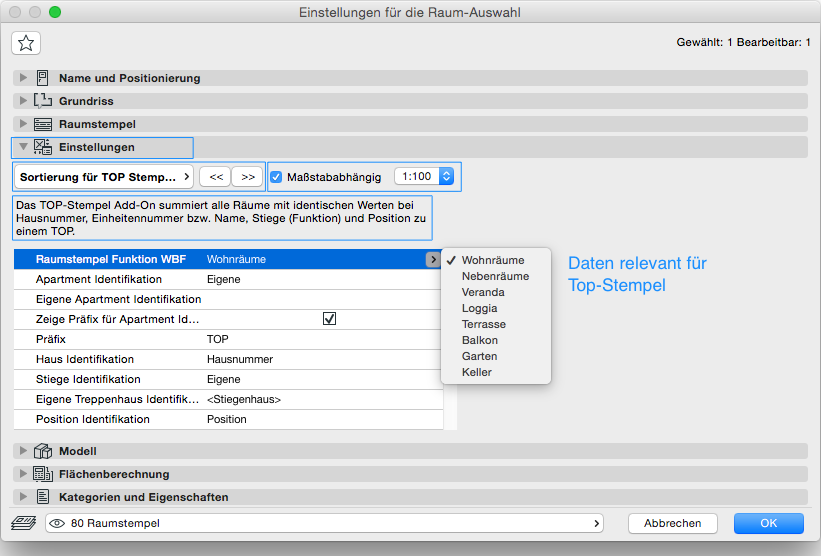The image size is (821, 556).
Task: Collapse the Einstellungen section
Action: 23,147
